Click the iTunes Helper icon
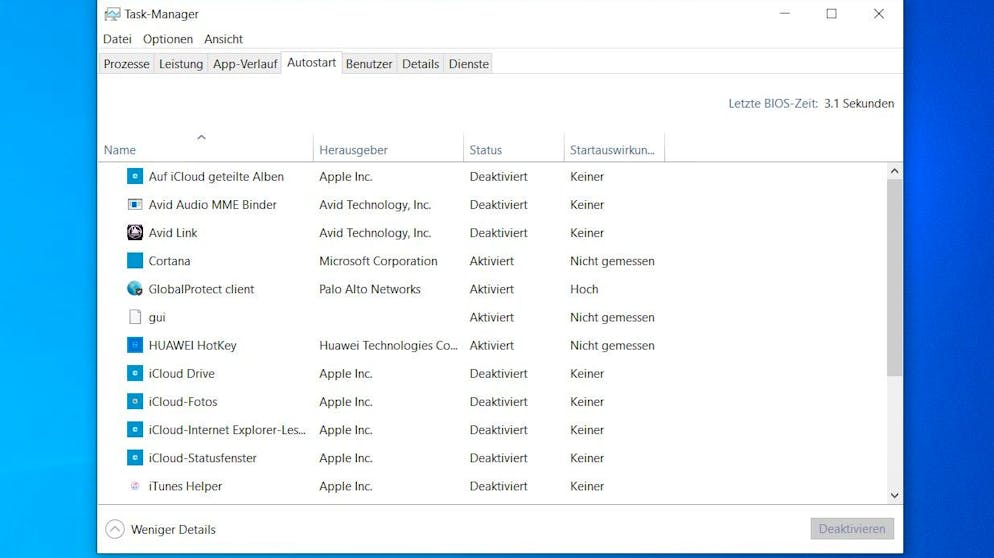The width and height of the screenshot is (994, 558). 135,486
